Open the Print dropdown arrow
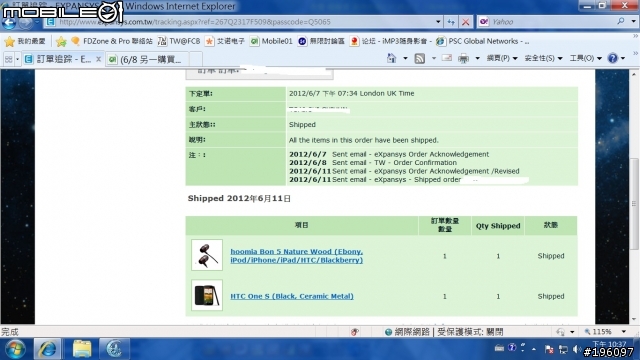Viewport: 640px width, 360px height. [x=477, y=58]
